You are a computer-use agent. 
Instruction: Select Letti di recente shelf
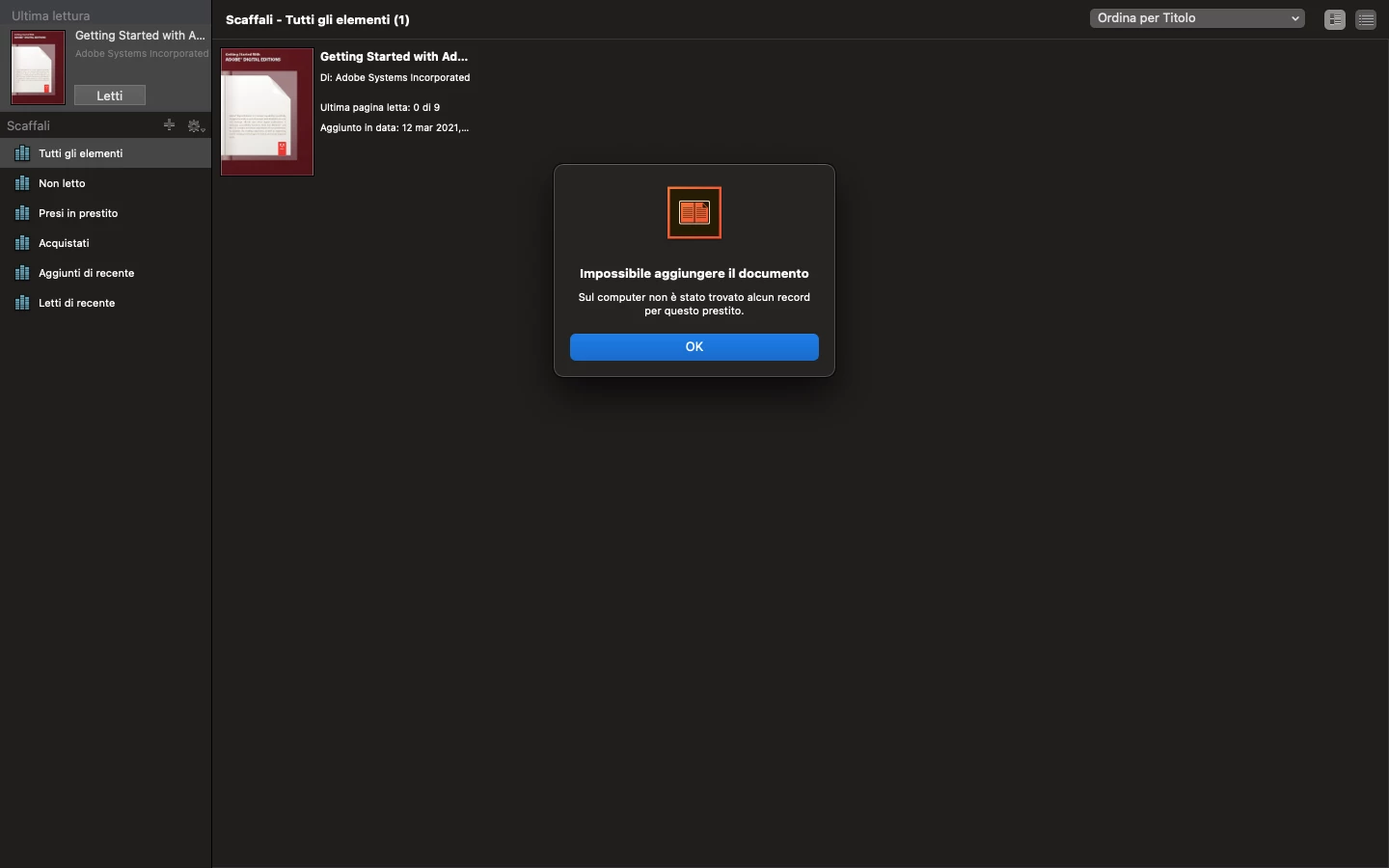[105, 303]
